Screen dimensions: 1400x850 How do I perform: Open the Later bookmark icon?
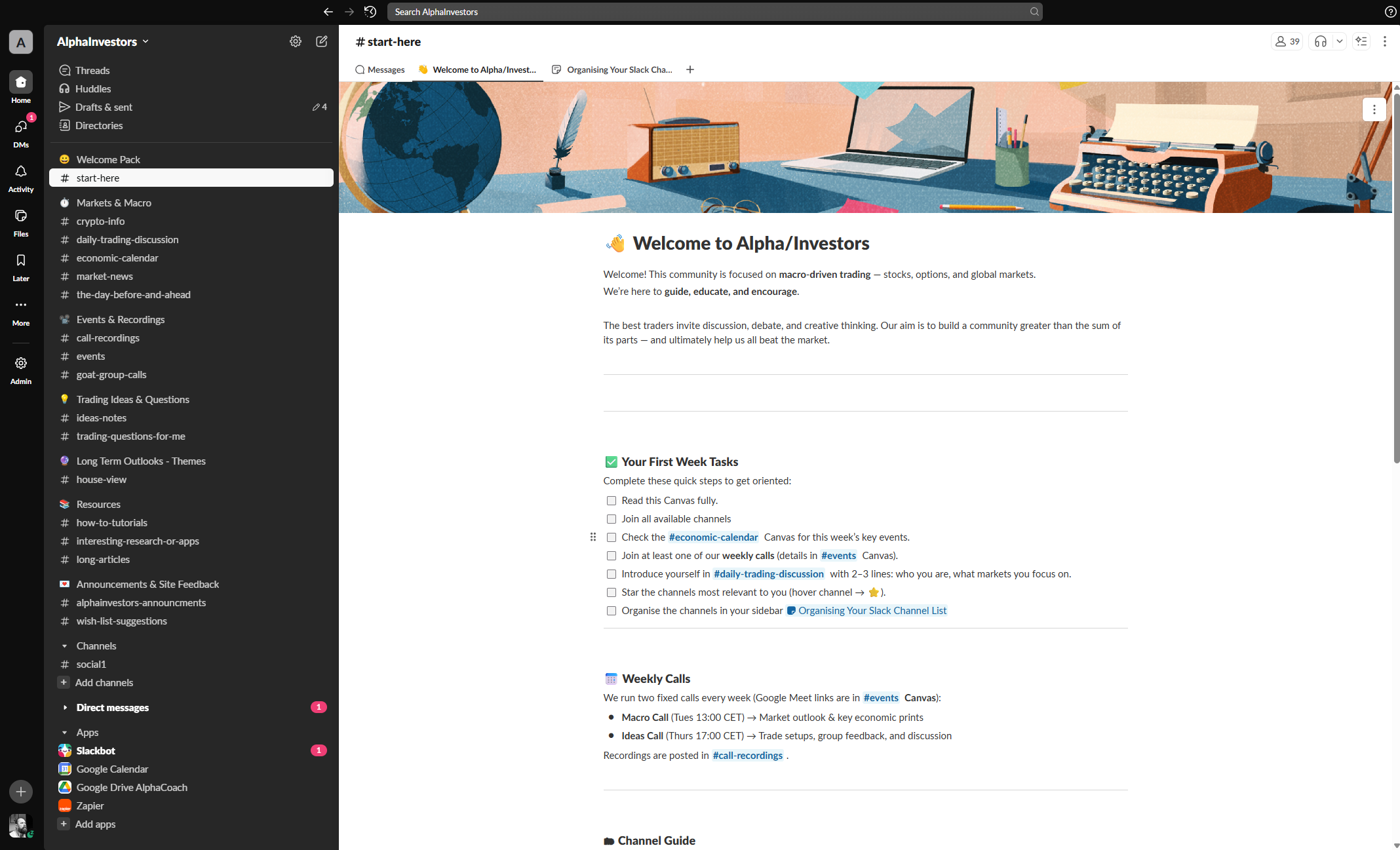[21, 261]
